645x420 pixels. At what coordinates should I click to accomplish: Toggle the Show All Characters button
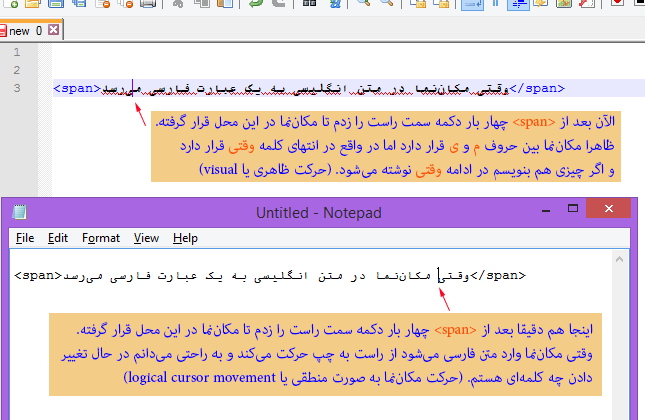click(x=495, y=3)
